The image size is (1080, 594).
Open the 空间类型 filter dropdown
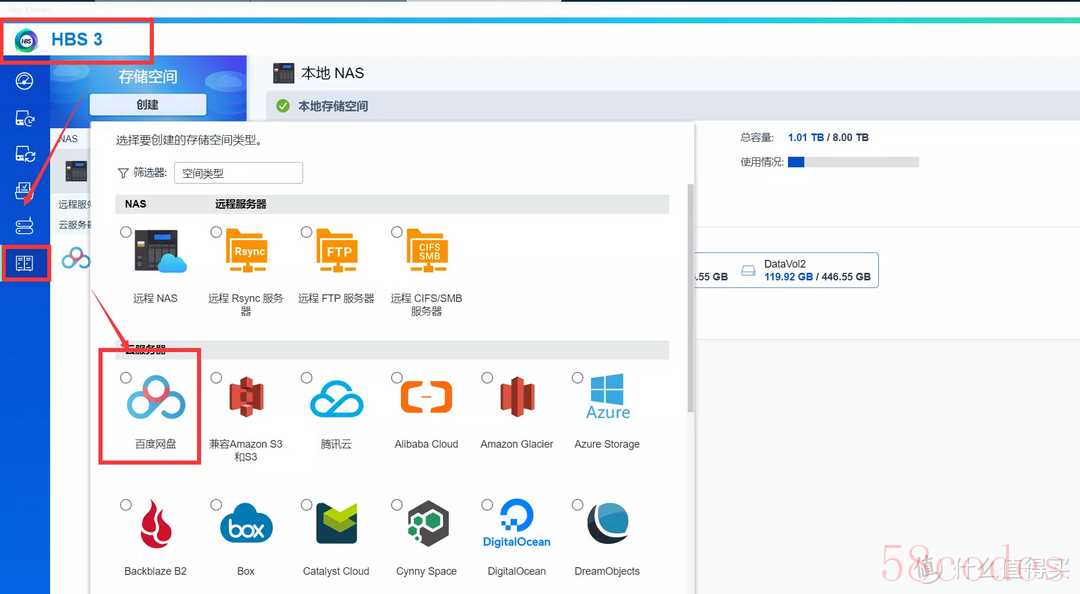coord(238,173)
